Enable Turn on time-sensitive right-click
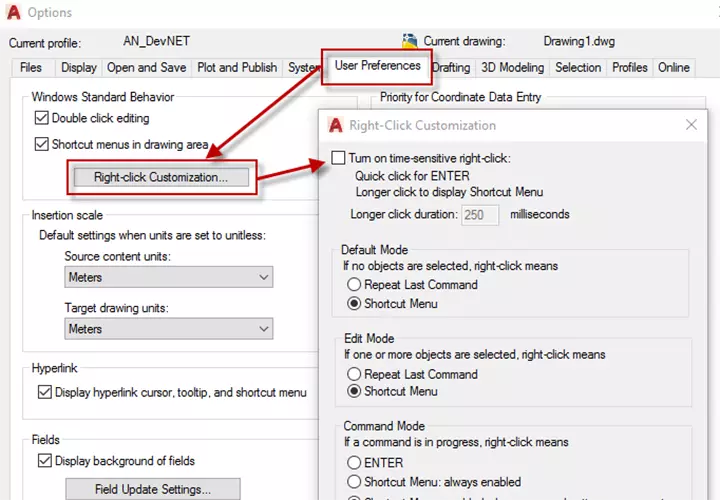Screen dimensions: 720x500 click(338, 158)
